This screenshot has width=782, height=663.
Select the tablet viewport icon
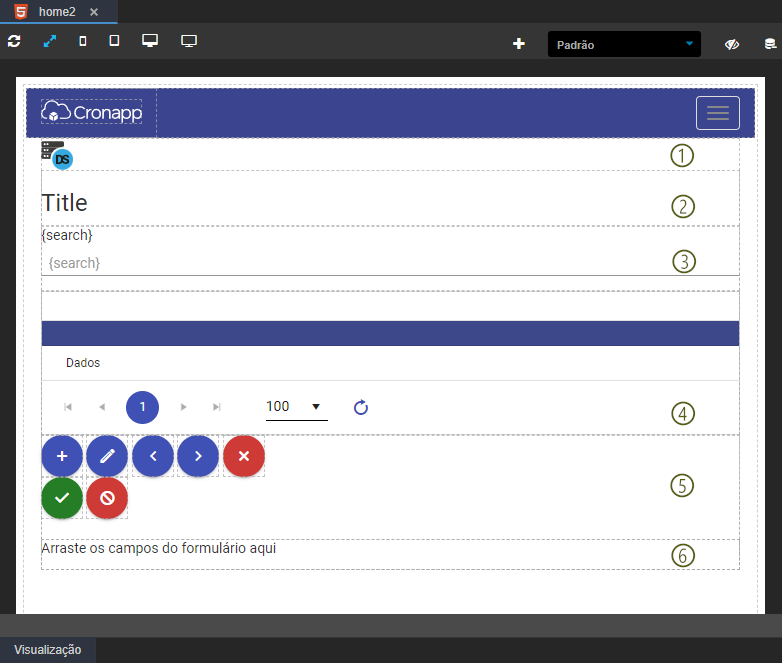[114, 40]
